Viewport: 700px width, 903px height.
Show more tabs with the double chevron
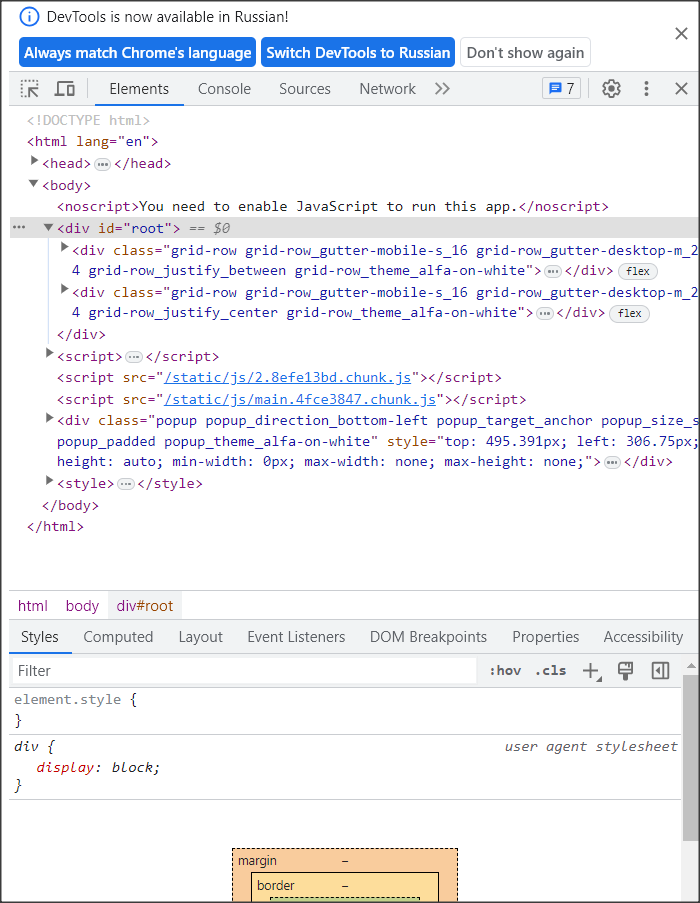pyautogui.click(x=442, y=89)
